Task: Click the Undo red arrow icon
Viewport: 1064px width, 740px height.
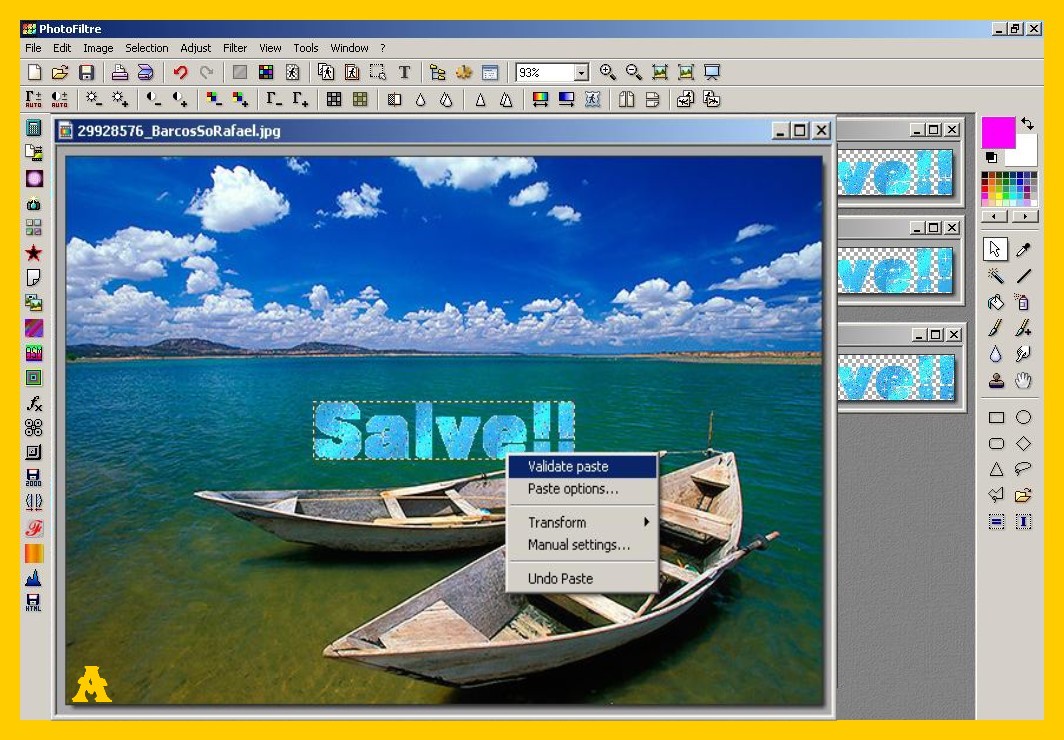Action: (x=180, y=72)
